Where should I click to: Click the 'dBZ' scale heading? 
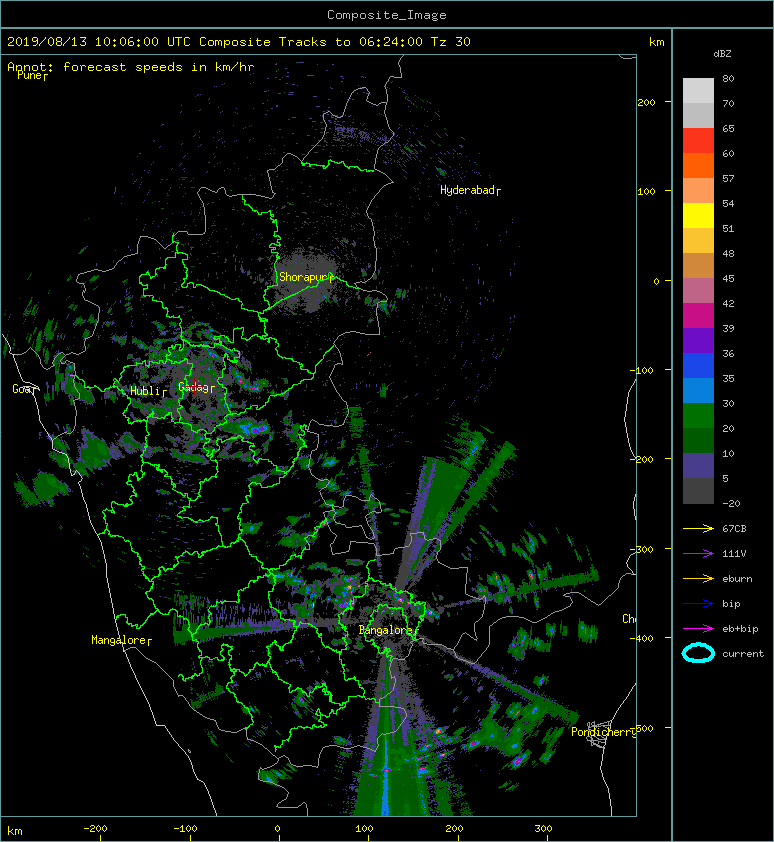722,54
